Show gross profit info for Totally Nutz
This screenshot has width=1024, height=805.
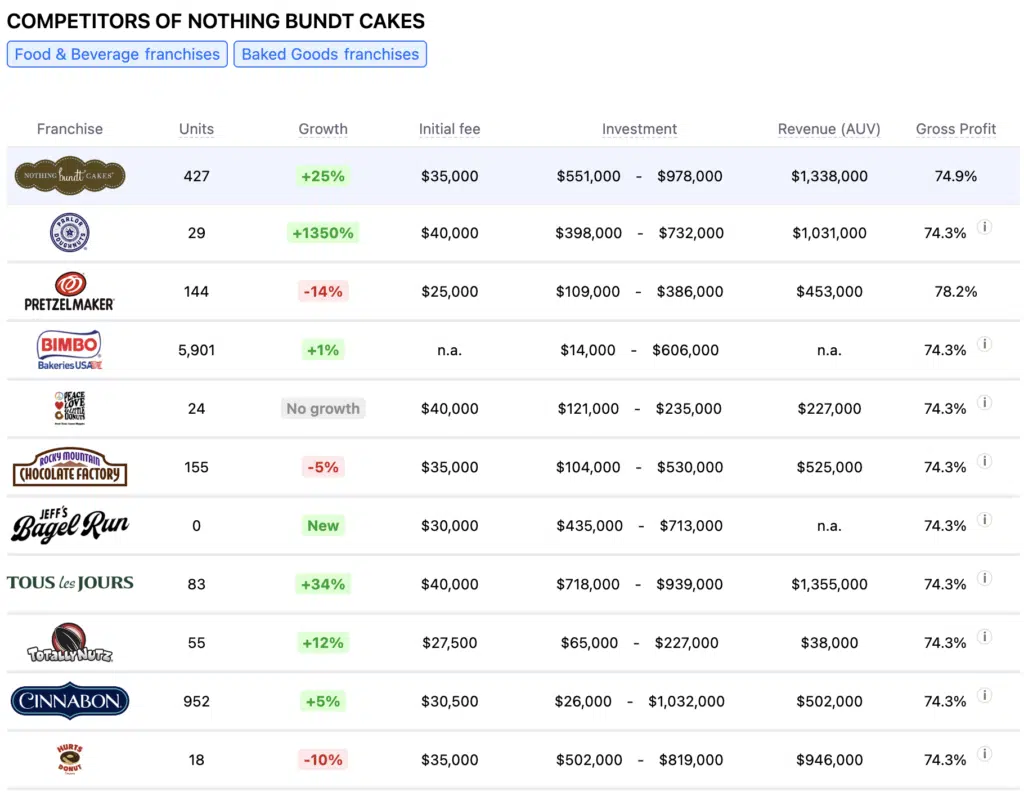pyautogui.click(x=985, y=637)
